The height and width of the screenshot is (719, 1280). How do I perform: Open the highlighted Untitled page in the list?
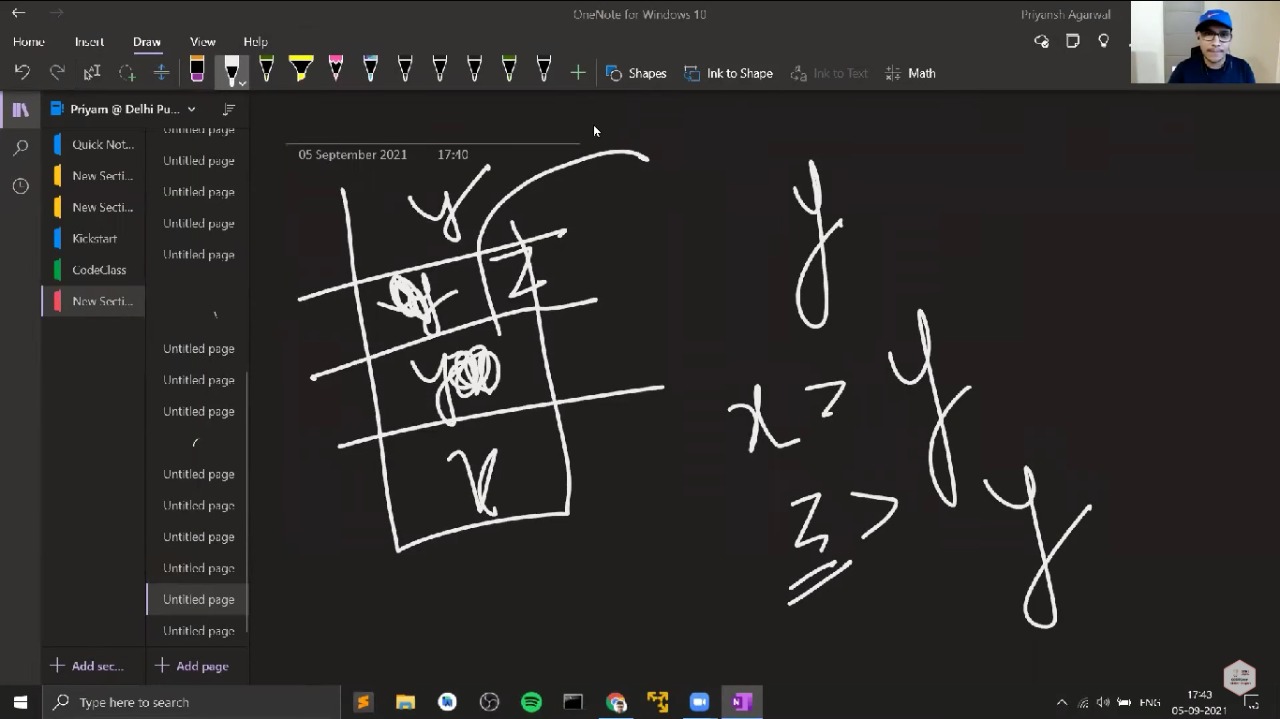tap(197, 599)
